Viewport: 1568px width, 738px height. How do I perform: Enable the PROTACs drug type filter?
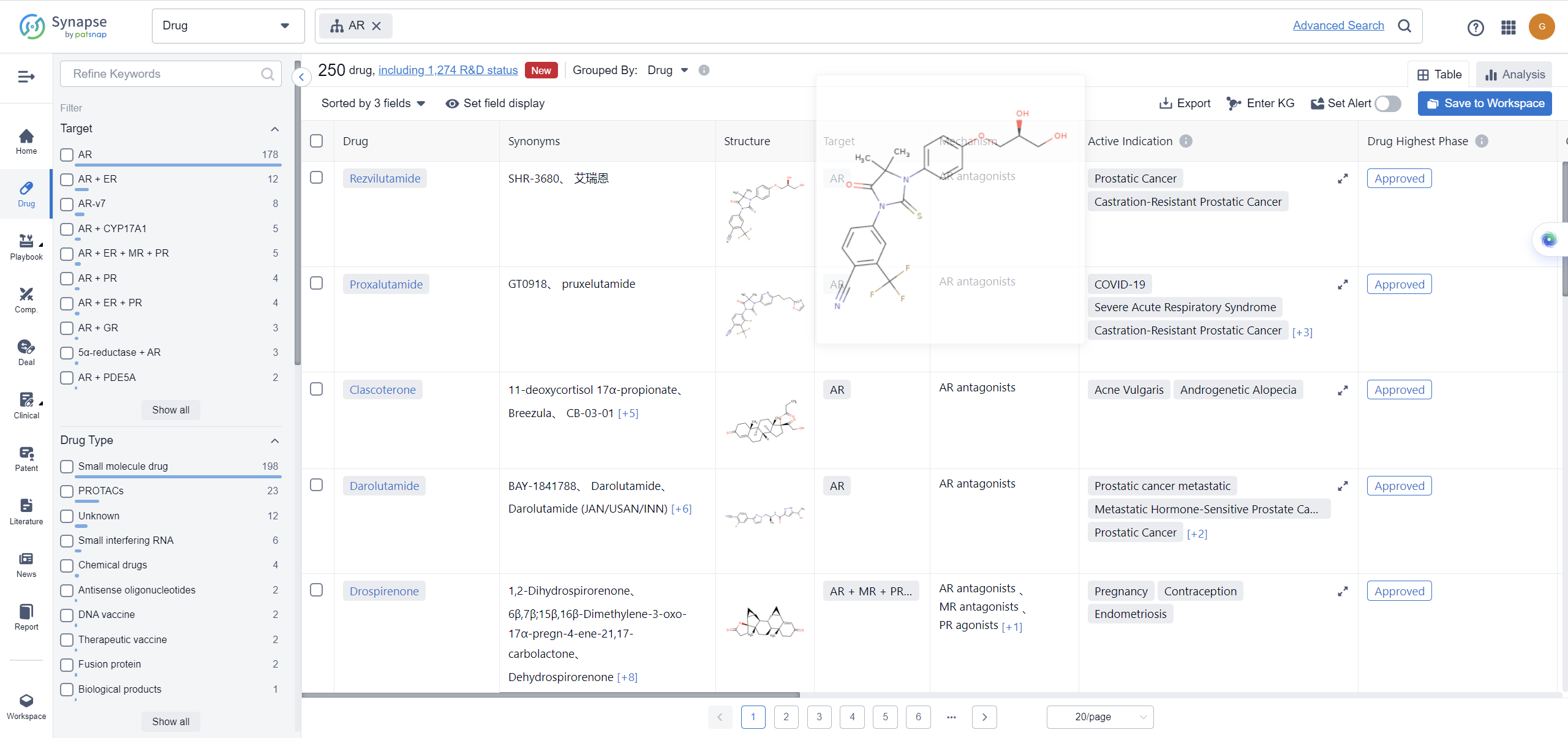(x=67, y=491)
